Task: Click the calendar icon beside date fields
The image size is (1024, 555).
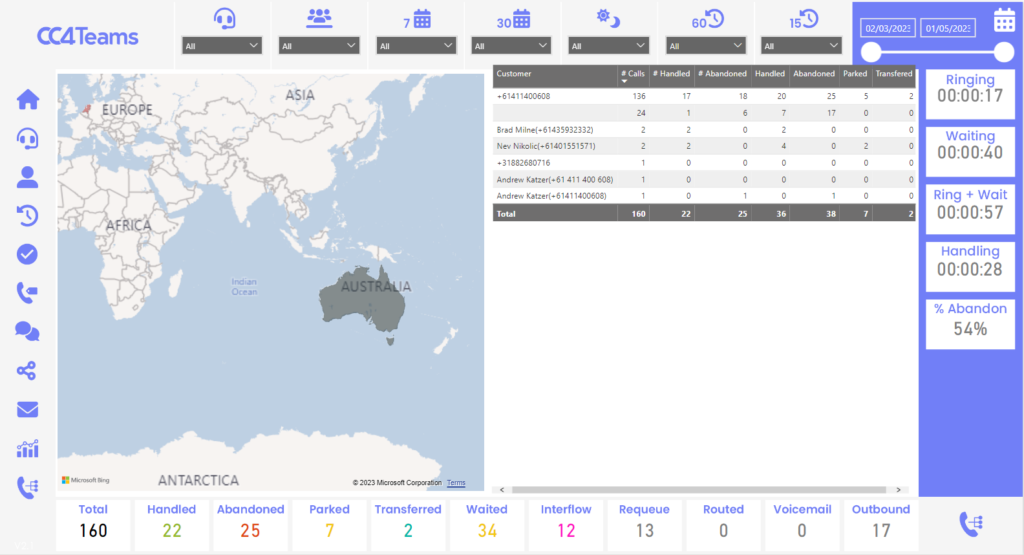Action: click(x=1004, y=19)
